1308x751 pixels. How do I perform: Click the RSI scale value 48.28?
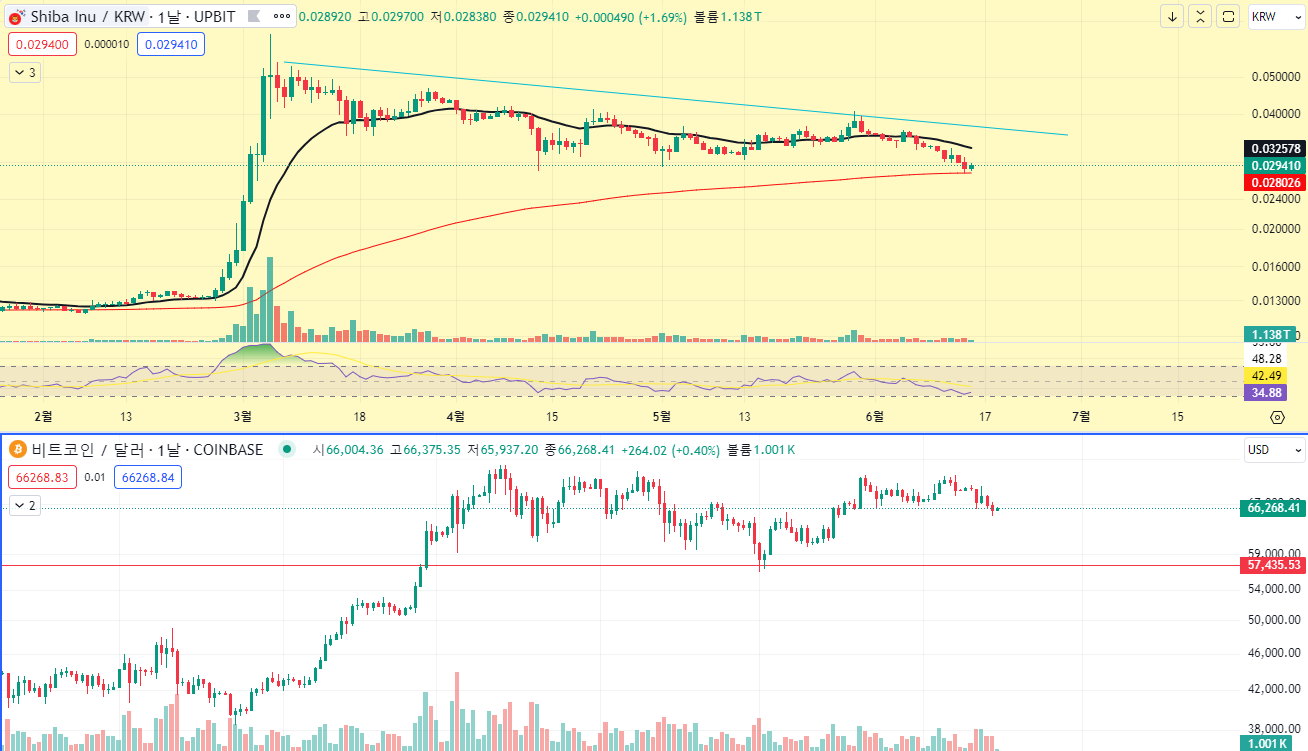[1267, 358]
